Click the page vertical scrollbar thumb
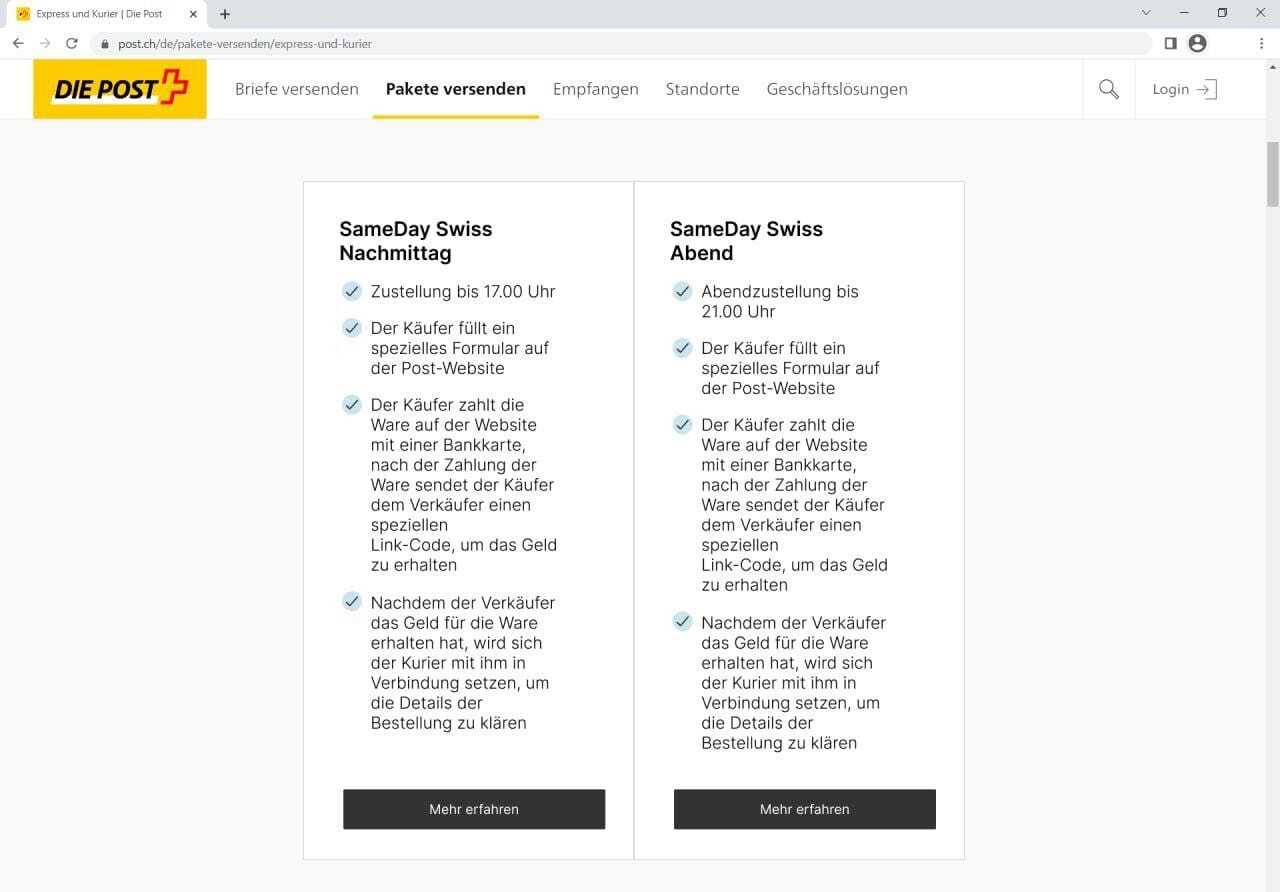 coord(1272,173)
